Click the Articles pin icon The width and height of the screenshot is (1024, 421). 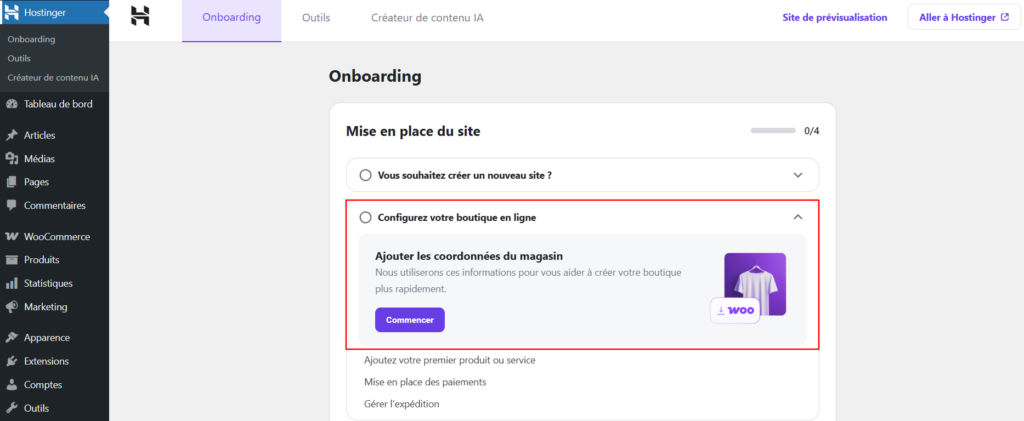(x=12, y=135)
